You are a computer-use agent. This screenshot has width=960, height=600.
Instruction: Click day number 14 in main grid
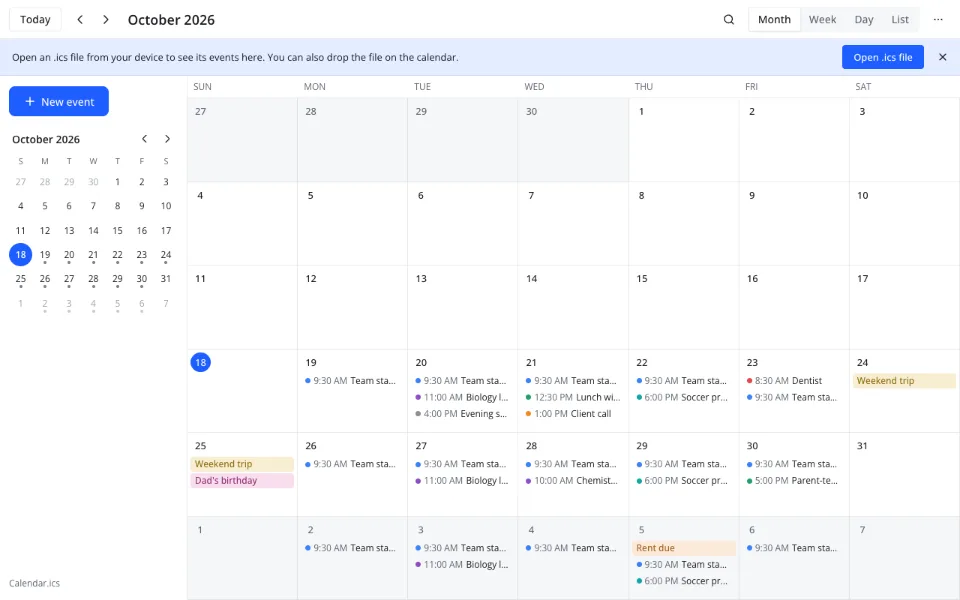tap(531, 279)
